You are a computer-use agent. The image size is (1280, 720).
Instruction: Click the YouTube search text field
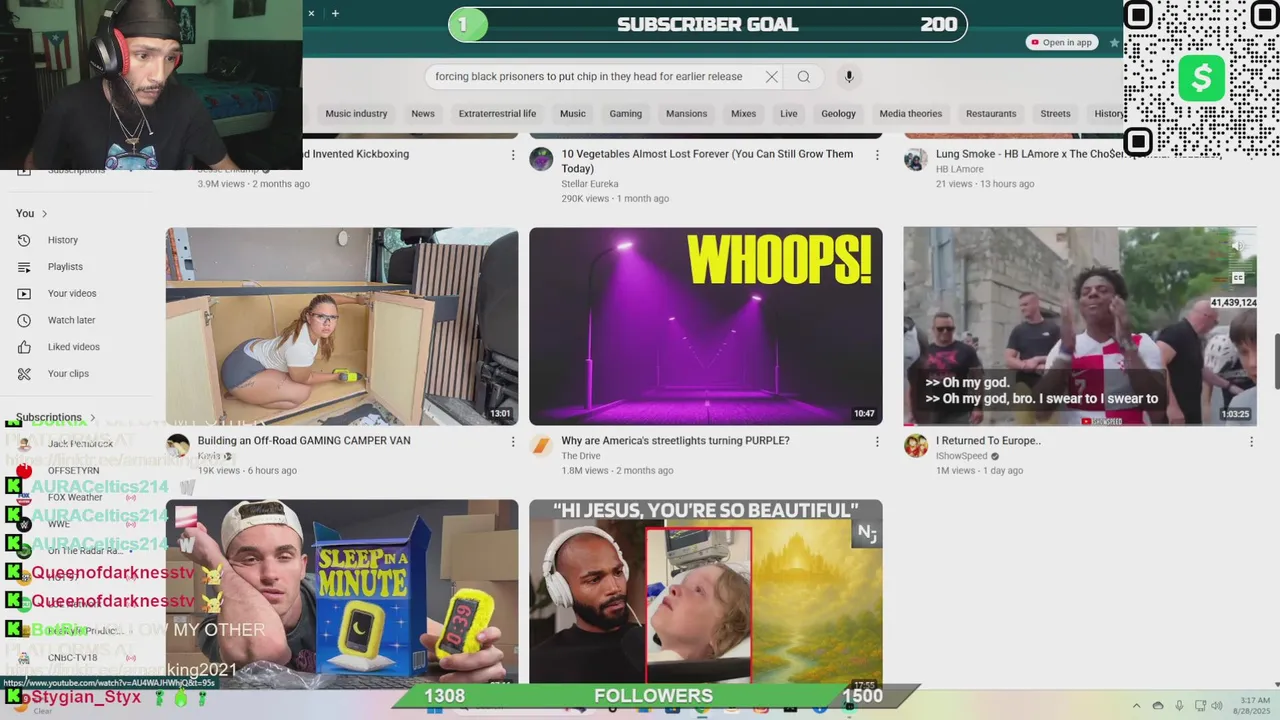click(x=595, y=77)
